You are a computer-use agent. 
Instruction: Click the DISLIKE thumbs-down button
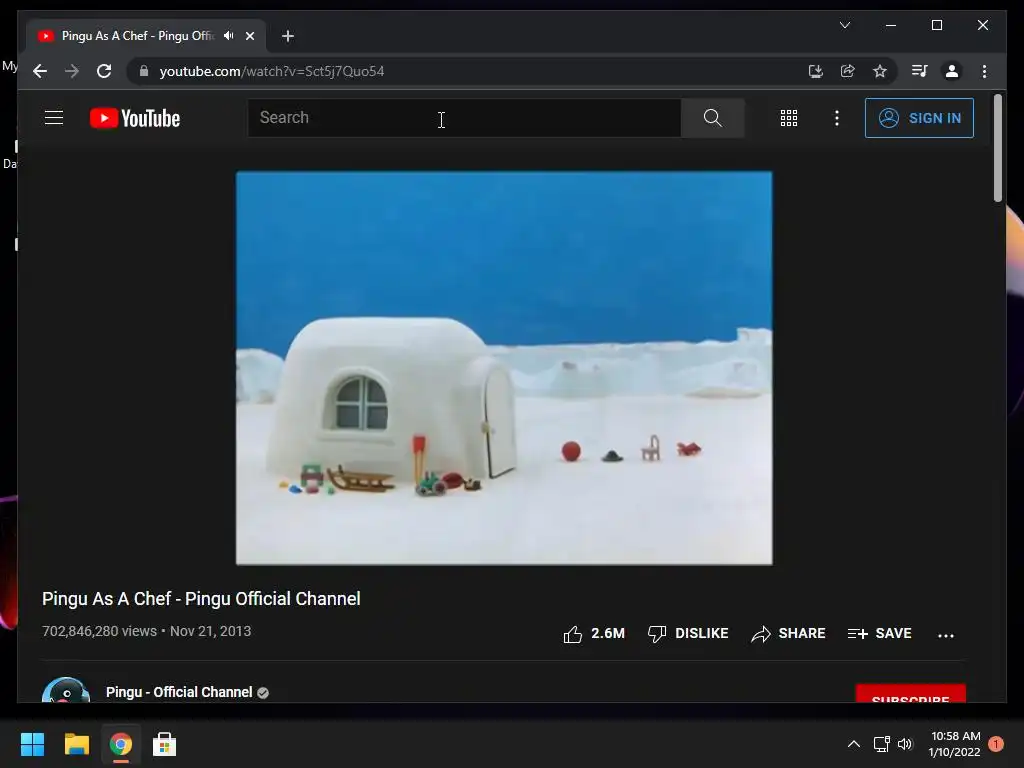click(688, 633)
